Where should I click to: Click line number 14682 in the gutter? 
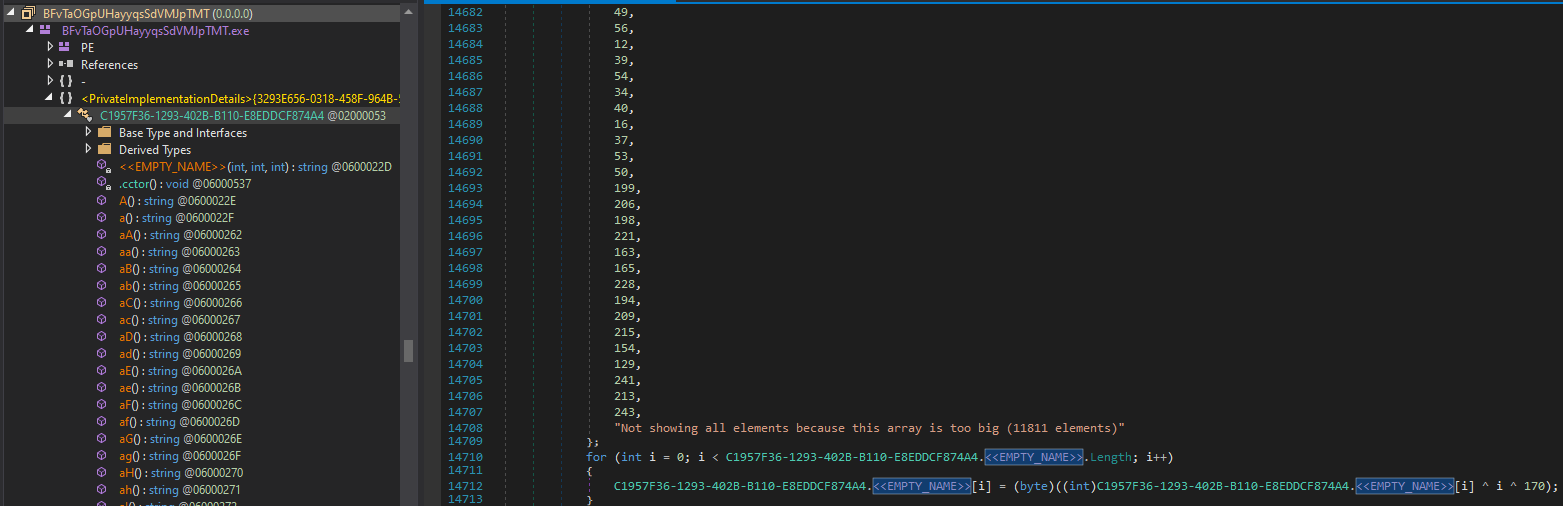465,11
